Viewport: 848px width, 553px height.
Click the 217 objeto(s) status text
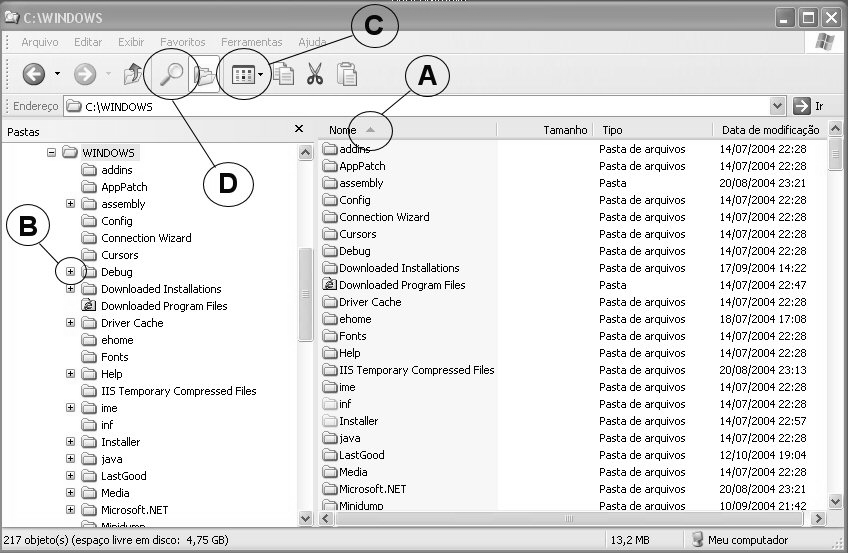(x=116, y=539)
